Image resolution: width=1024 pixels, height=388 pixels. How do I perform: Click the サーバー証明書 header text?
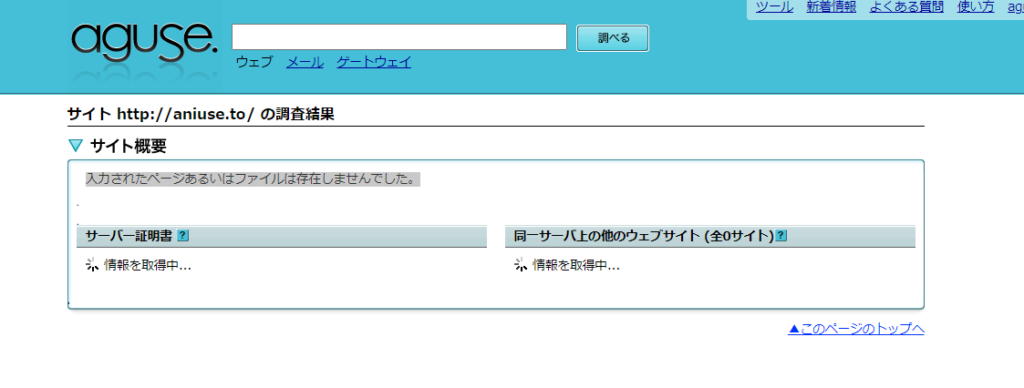pos(129,236)
